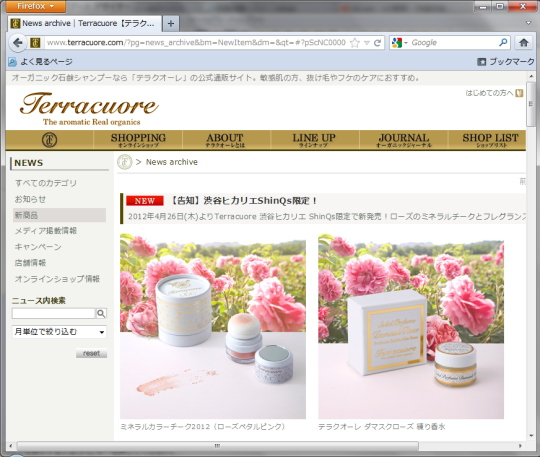Open the ブックマーク menu on bookmarks bar
Image resolution: width=540 pixels, height=457 pixels.
click(506, 62)
